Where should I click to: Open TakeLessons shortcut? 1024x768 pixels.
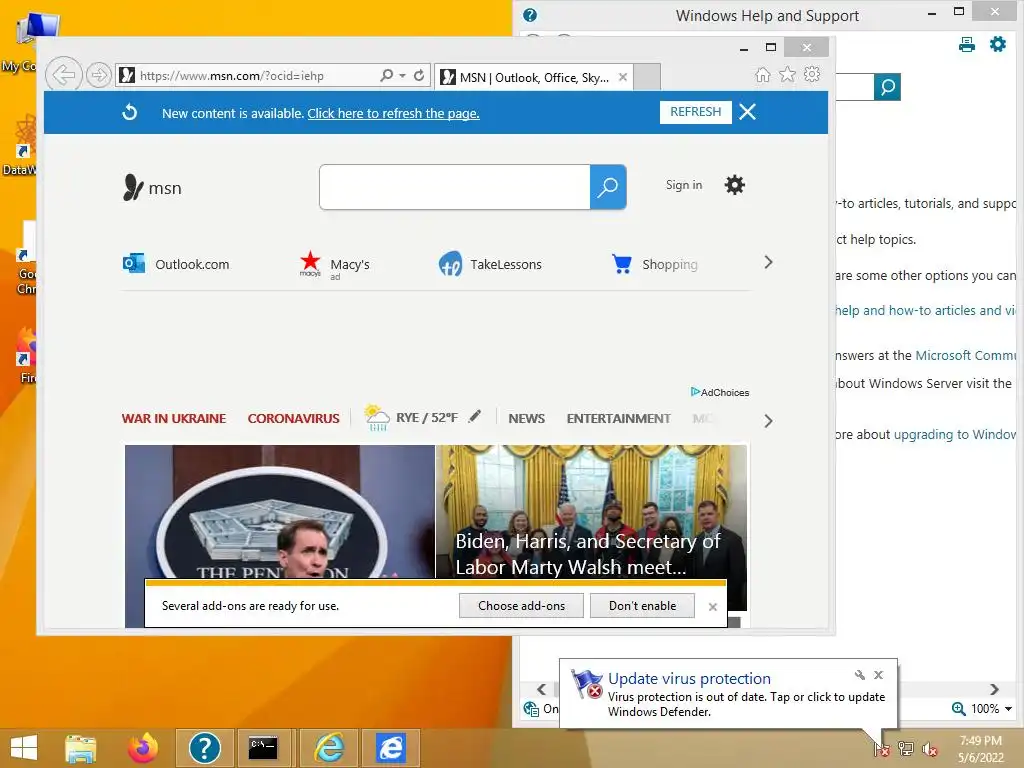490,264
